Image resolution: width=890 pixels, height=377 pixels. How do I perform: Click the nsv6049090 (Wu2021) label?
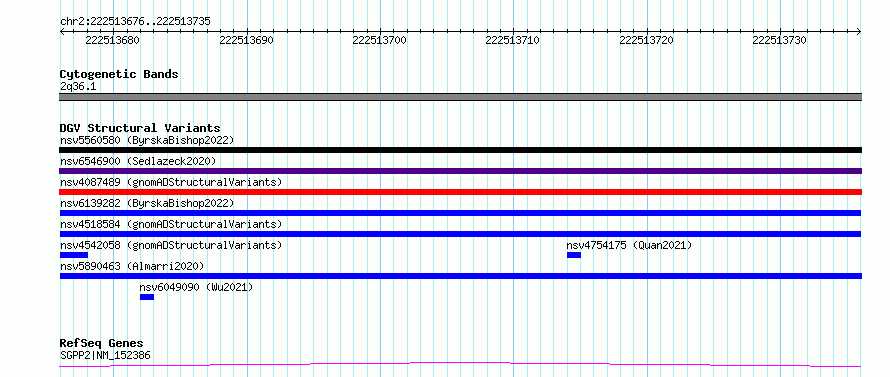(x=196, y=287)
